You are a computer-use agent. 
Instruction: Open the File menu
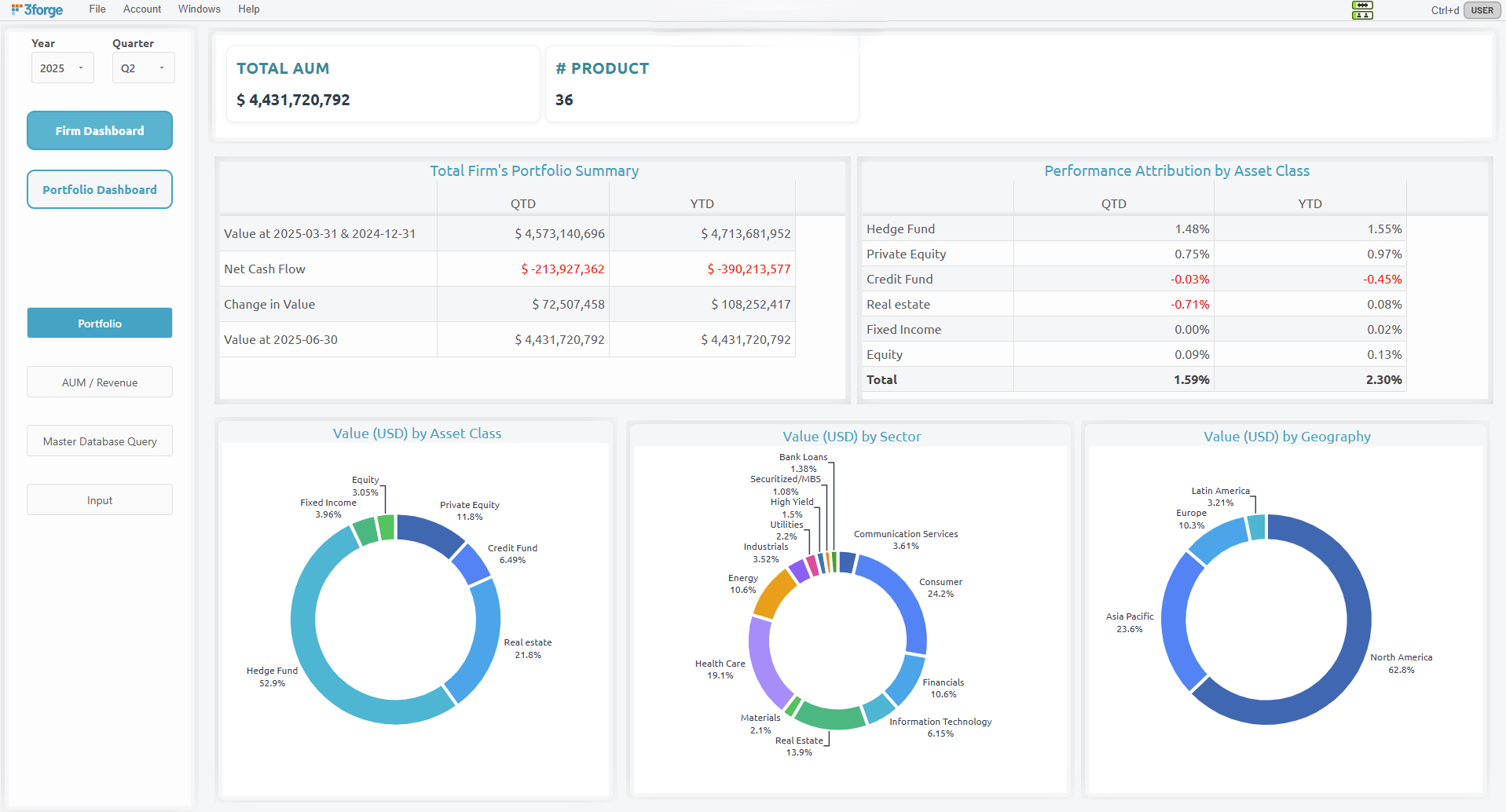coord(97,9)
